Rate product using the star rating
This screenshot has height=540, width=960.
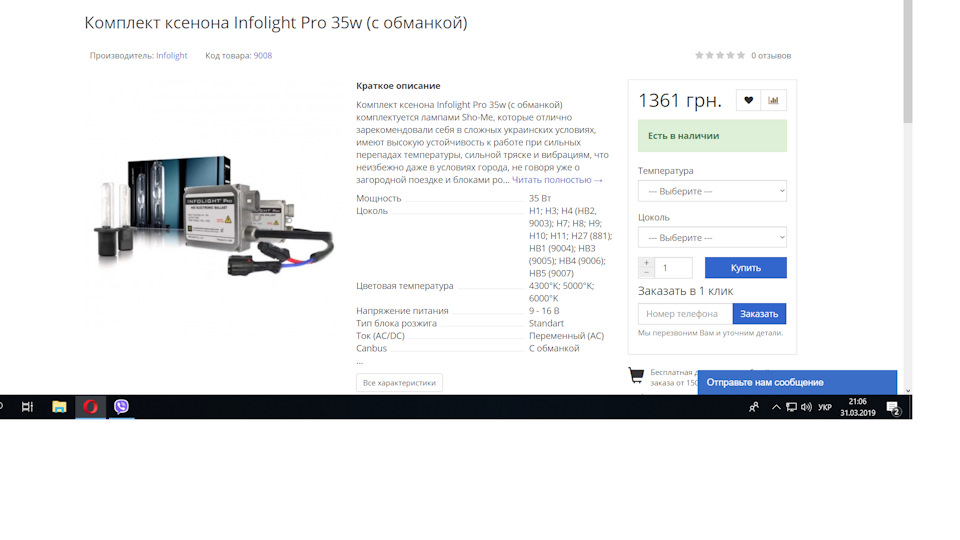coord(720,55)
